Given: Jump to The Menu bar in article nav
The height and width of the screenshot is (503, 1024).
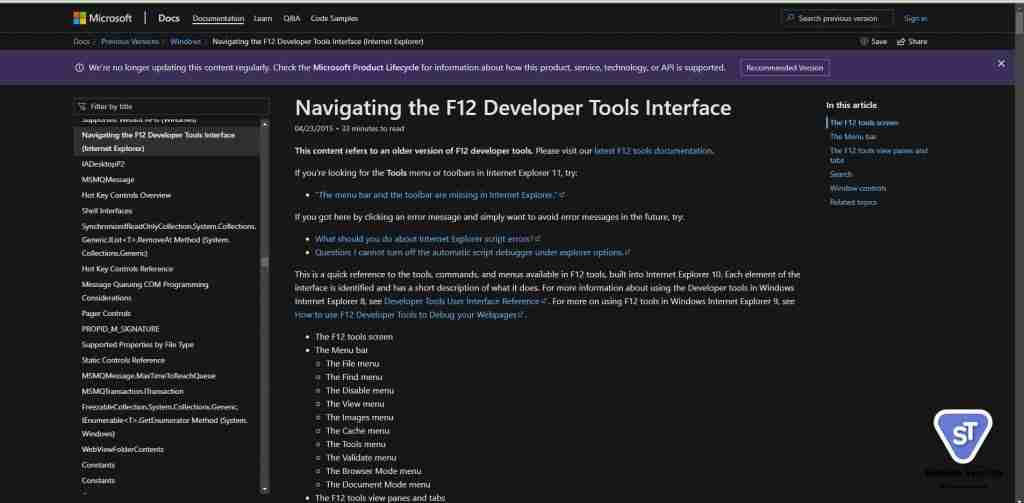Looking at the screenshot, I should [x=853, y=137].
